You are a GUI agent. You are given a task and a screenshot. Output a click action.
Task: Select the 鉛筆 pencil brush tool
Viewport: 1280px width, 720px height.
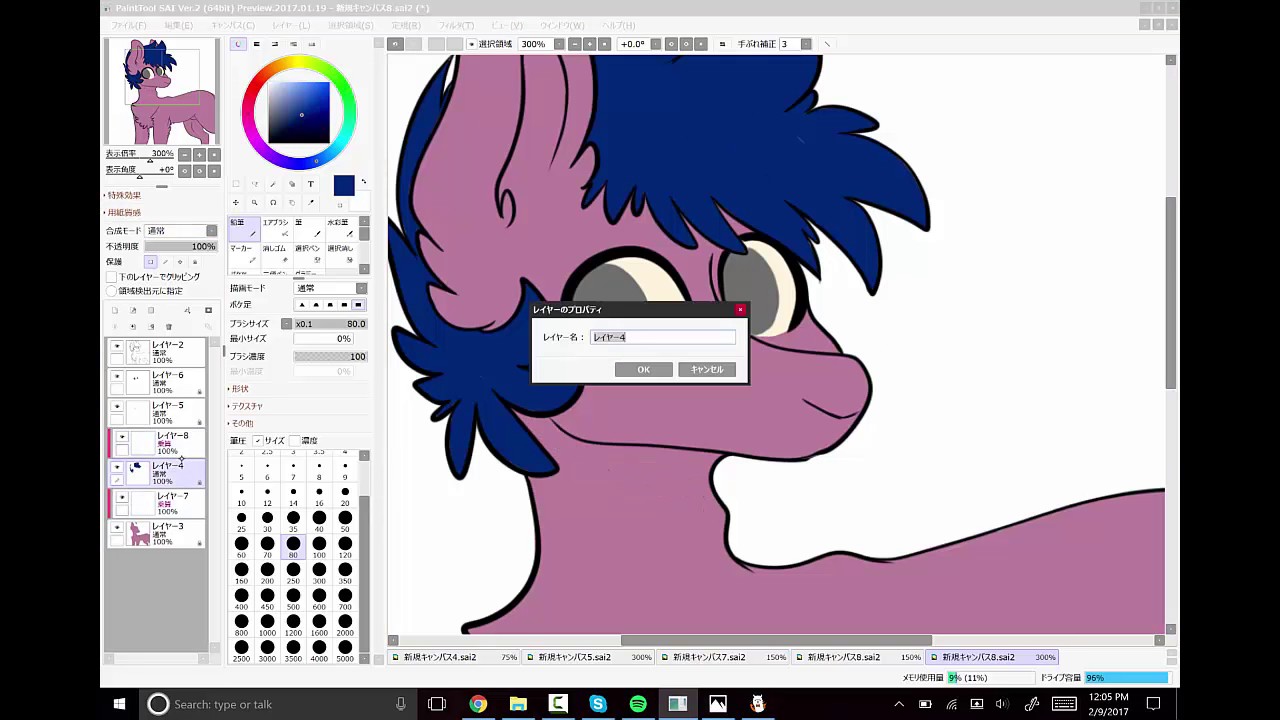click(245, 228)
